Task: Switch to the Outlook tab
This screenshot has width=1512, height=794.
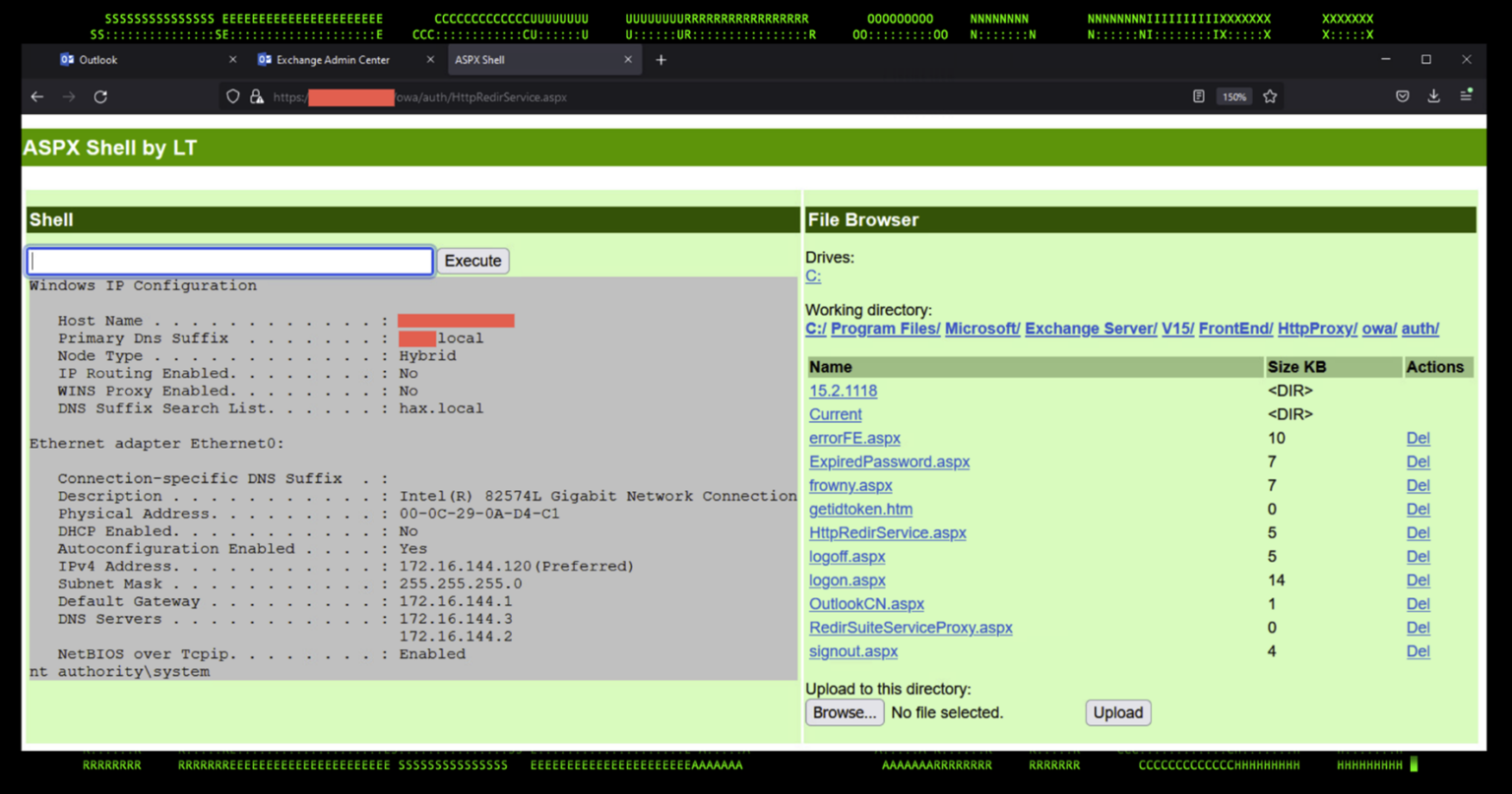Action: coord(98,59)
